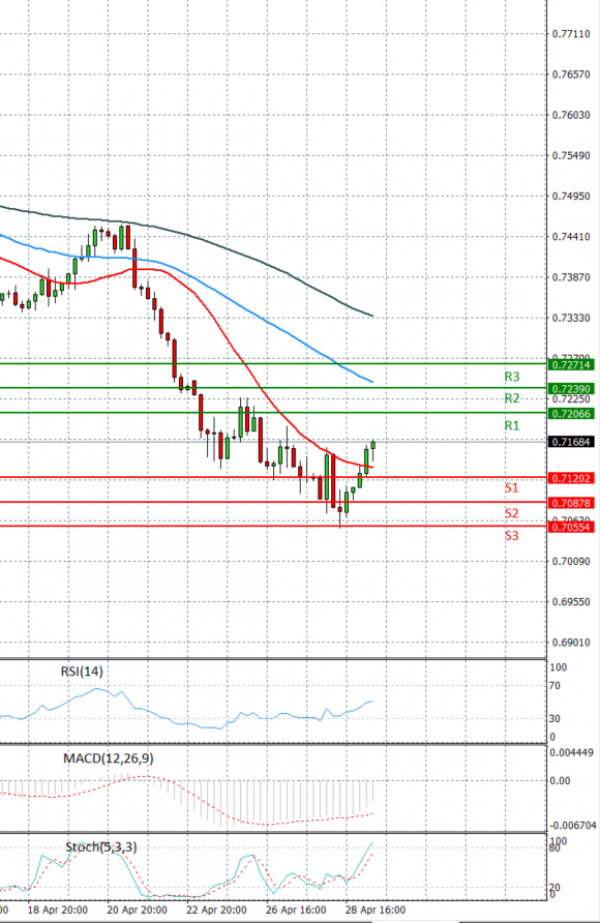Click the R3 resistance label
The height and width of the screenshot is (923, 600).
coord(511,377)
